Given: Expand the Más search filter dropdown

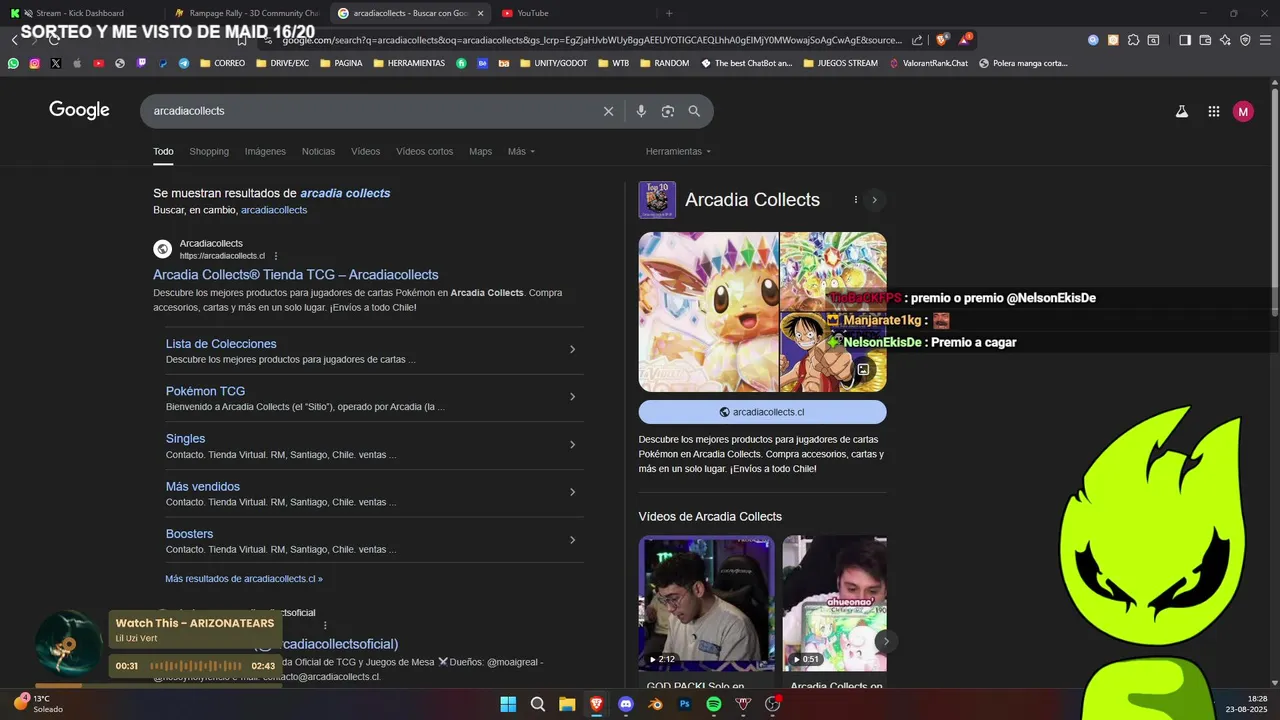Looking at the screenshot, I should tap(521, 151).
